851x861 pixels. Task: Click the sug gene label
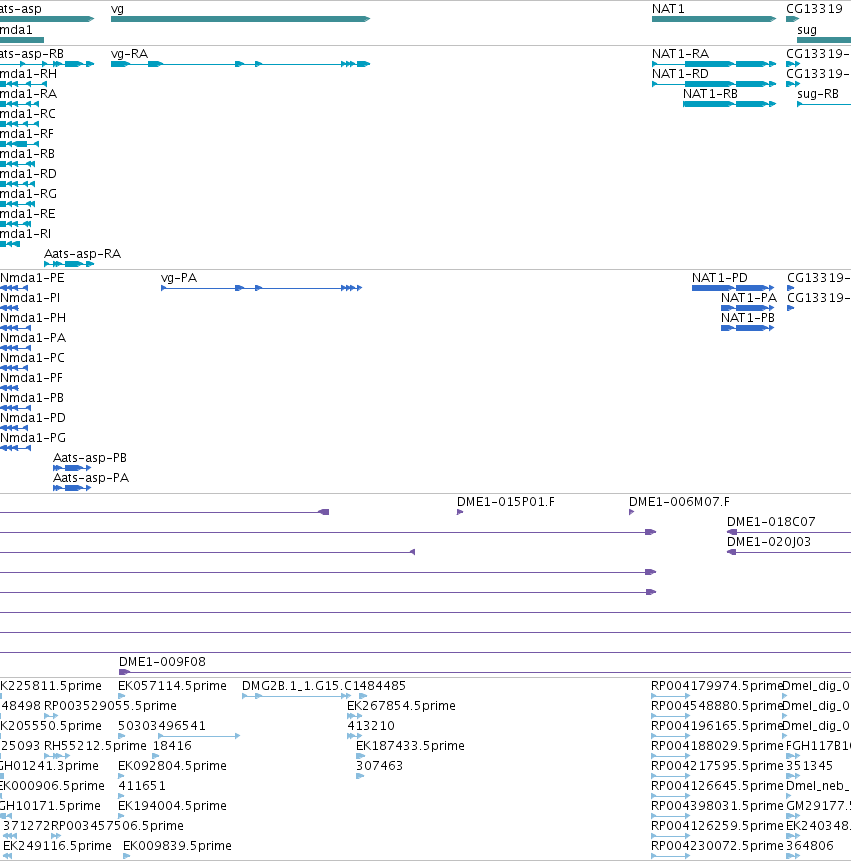click(807, 30)
